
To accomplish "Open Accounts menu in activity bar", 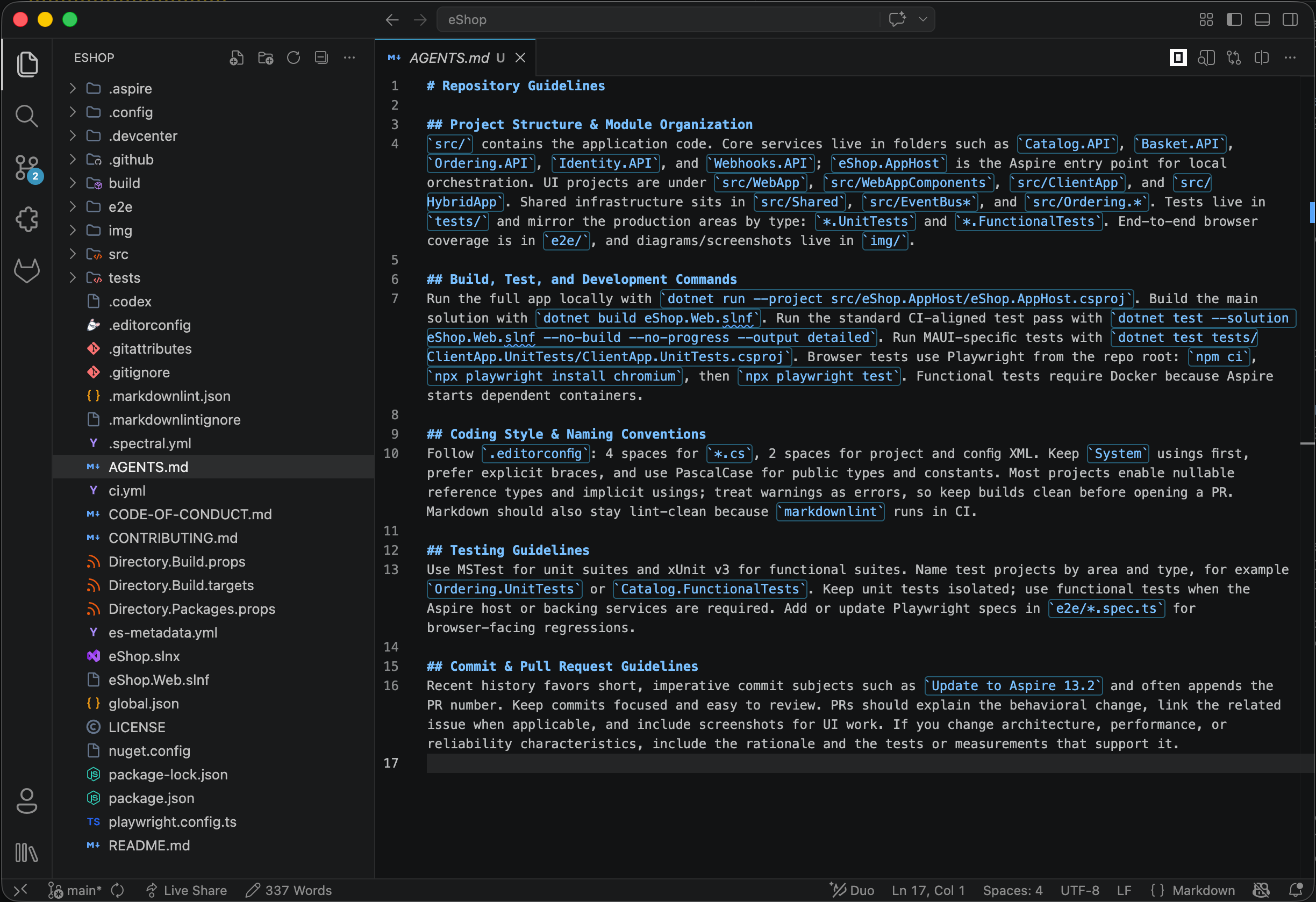I will click(27, 800).
